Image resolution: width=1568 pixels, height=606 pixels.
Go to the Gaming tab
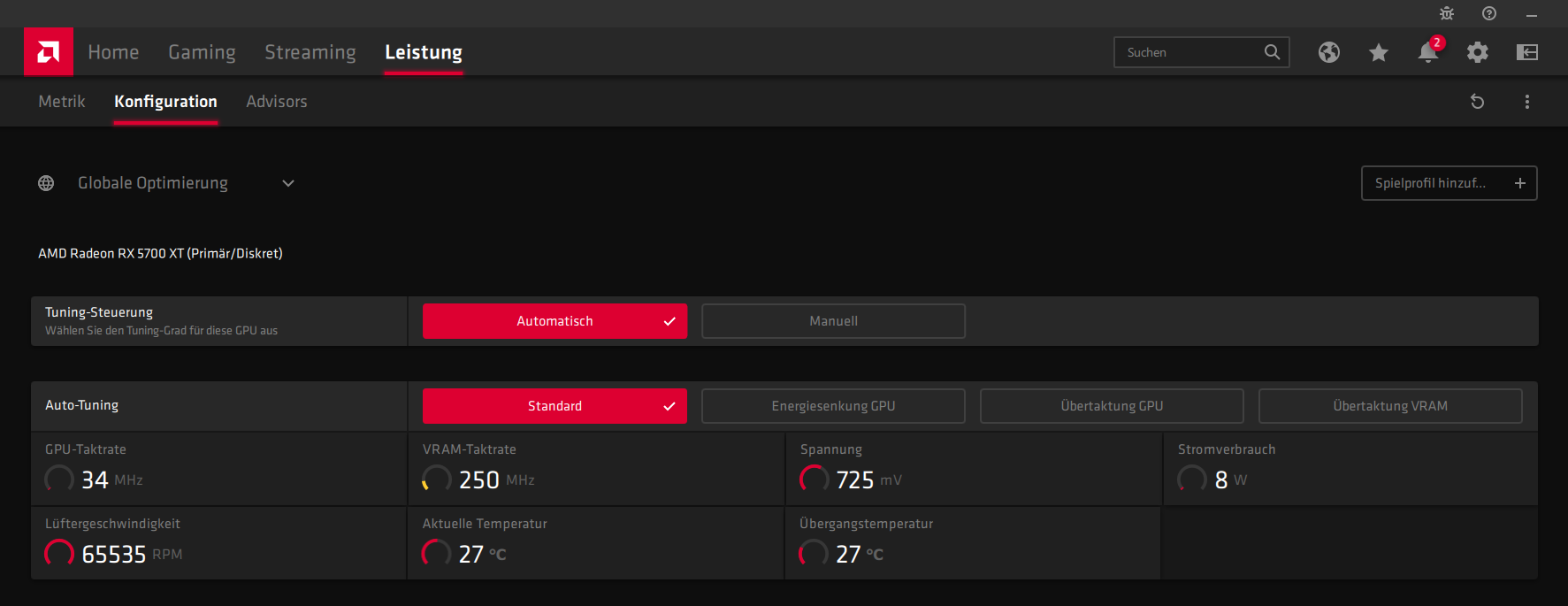(x=202, y=52)
